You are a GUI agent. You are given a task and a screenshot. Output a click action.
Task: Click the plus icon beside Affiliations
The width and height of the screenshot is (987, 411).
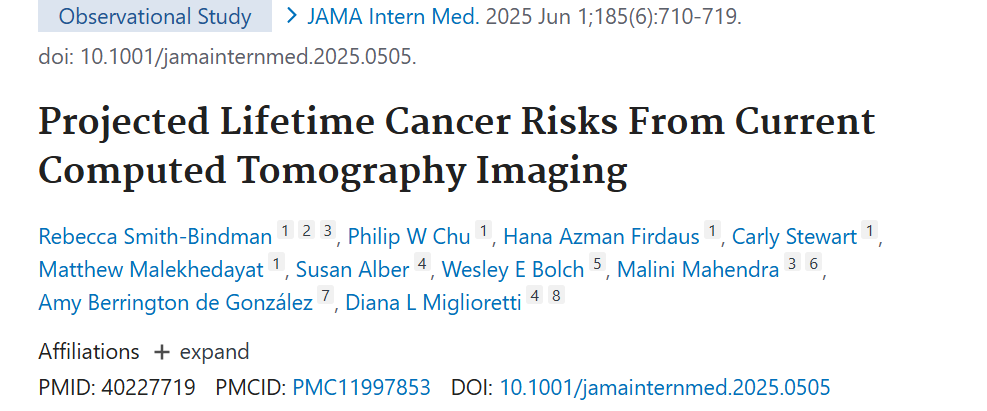tap(162, 352)
